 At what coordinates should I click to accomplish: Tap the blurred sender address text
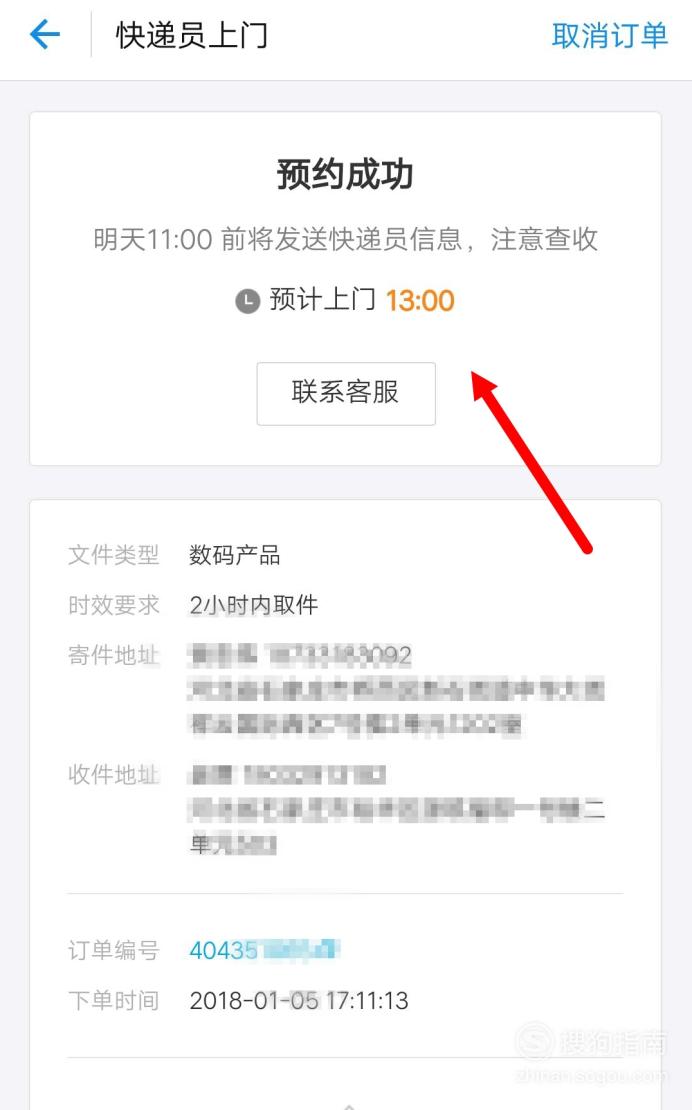[x=396, y=690]
